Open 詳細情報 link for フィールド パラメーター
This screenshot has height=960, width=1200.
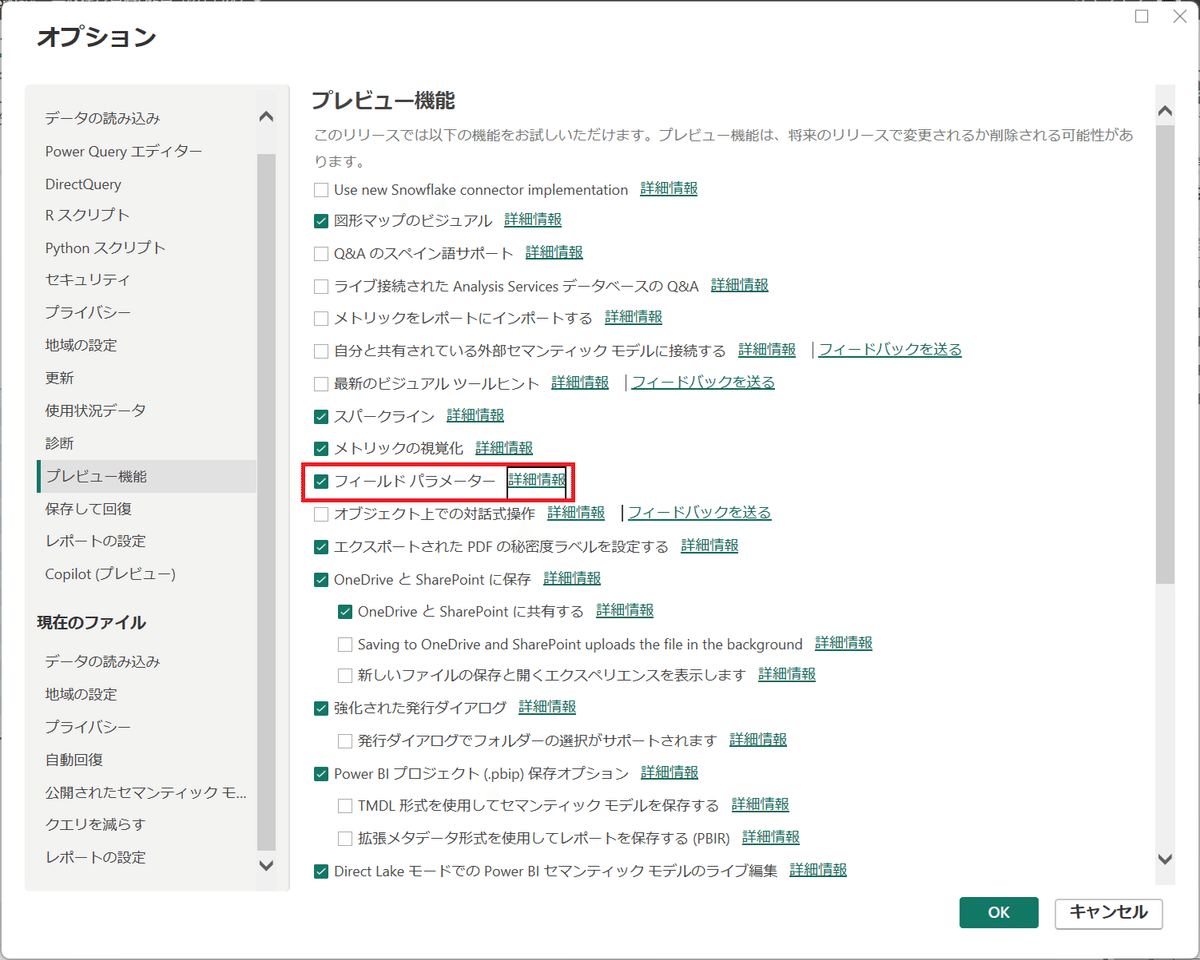click(x=537, y=481)
